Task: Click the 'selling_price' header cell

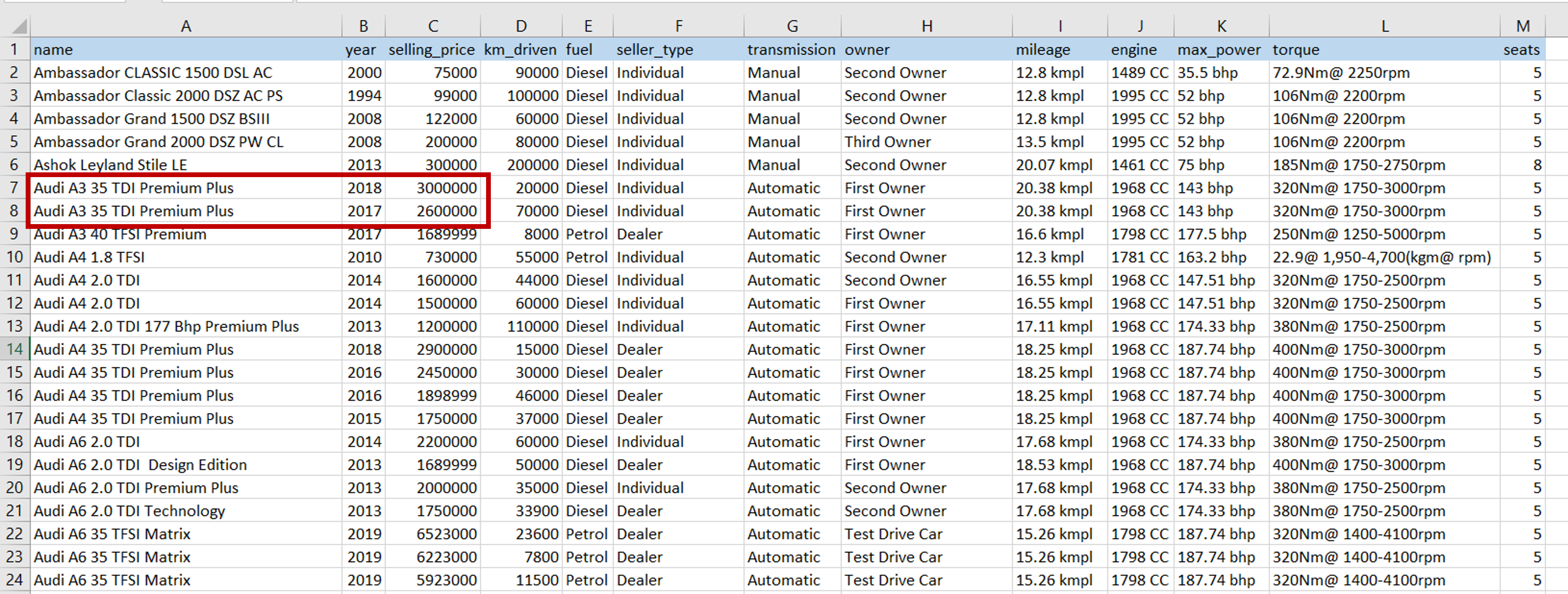Action: (433, 49)
